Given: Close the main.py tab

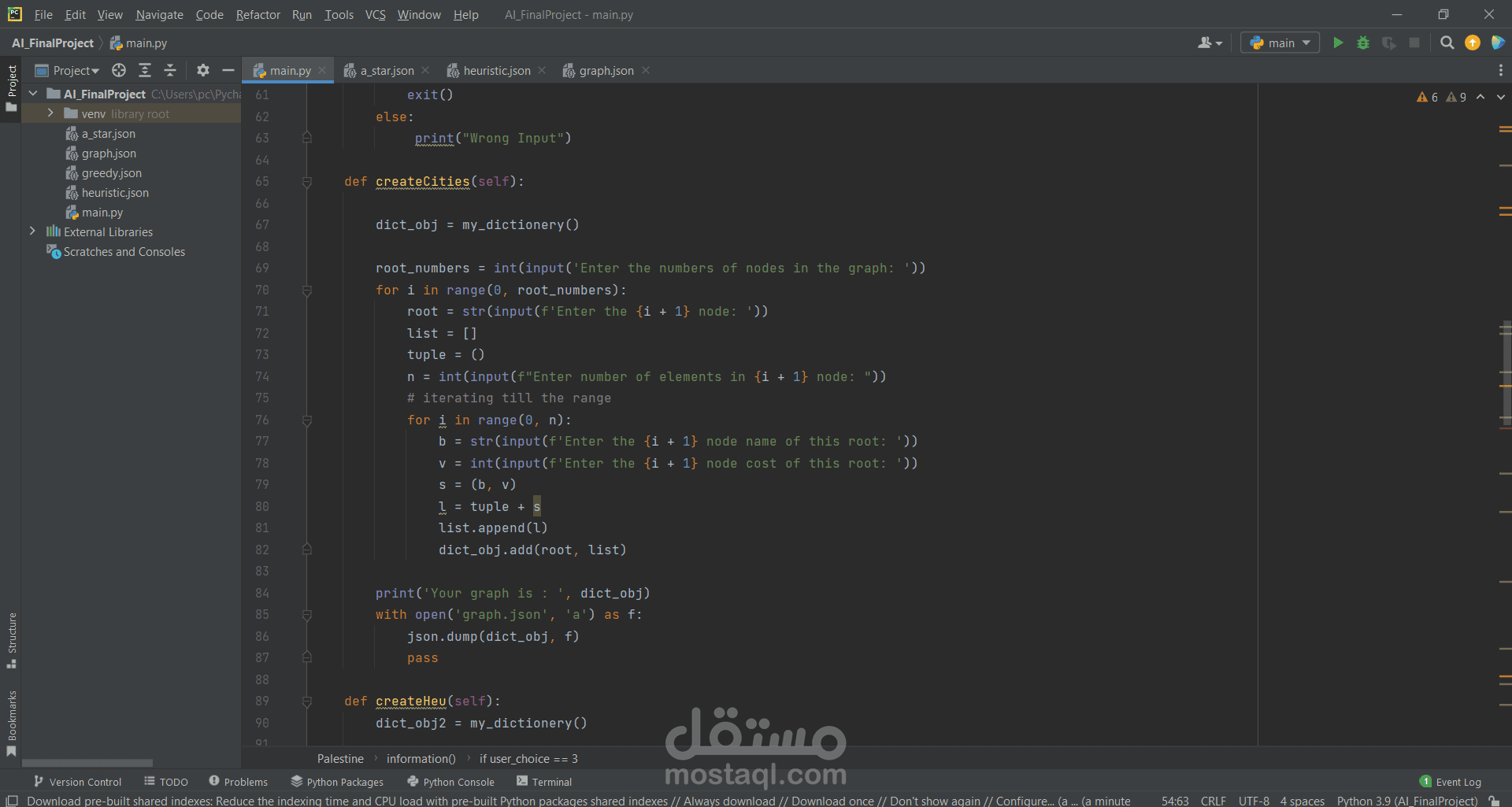Looking at the screenshot, I should coord(322,70).
